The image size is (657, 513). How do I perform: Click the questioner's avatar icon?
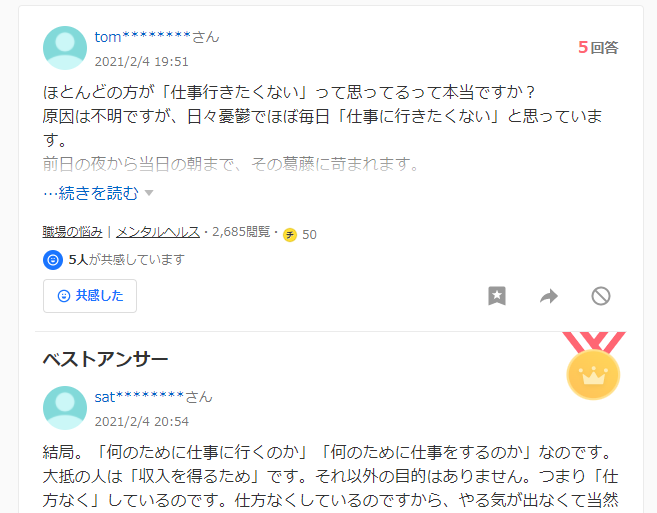click(x=65, y=48)
